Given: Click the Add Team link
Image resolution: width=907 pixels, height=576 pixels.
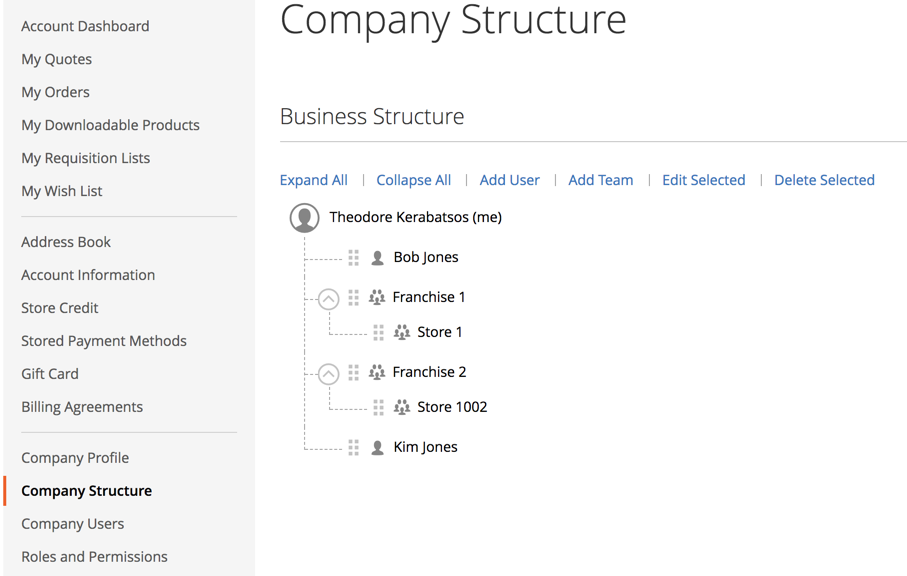Looking at the screenshot, I should 600,180.
